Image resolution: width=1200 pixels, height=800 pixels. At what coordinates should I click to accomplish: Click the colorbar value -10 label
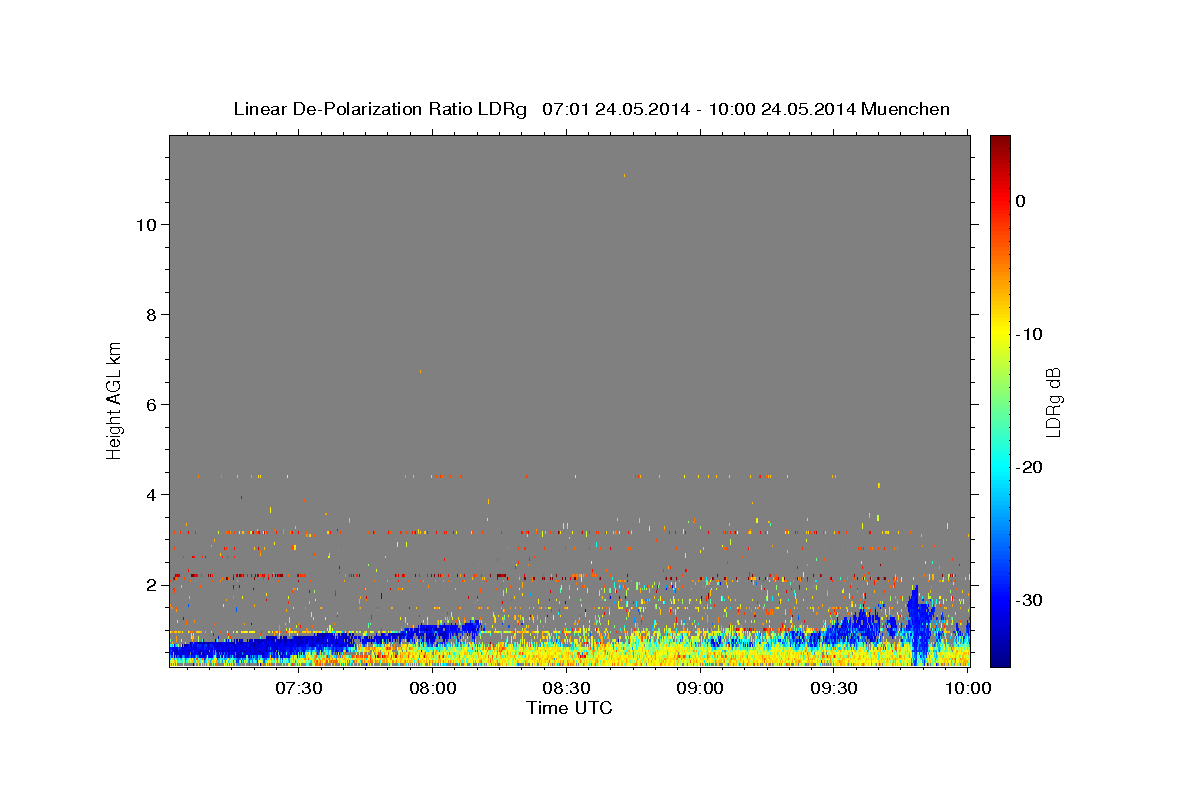pyautogui.click(x=1030, y=334)
